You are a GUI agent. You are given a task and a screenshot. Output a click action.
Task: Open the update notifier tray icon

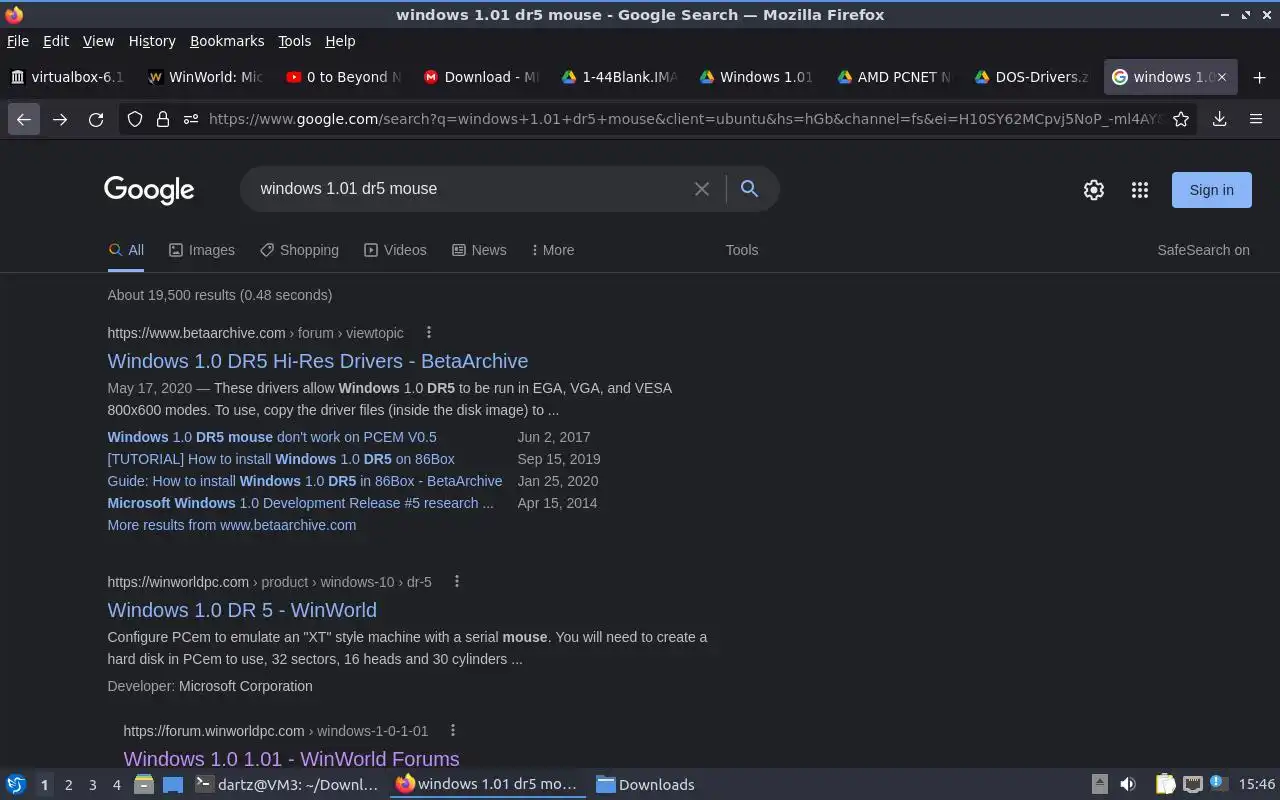click(1217, 784)
